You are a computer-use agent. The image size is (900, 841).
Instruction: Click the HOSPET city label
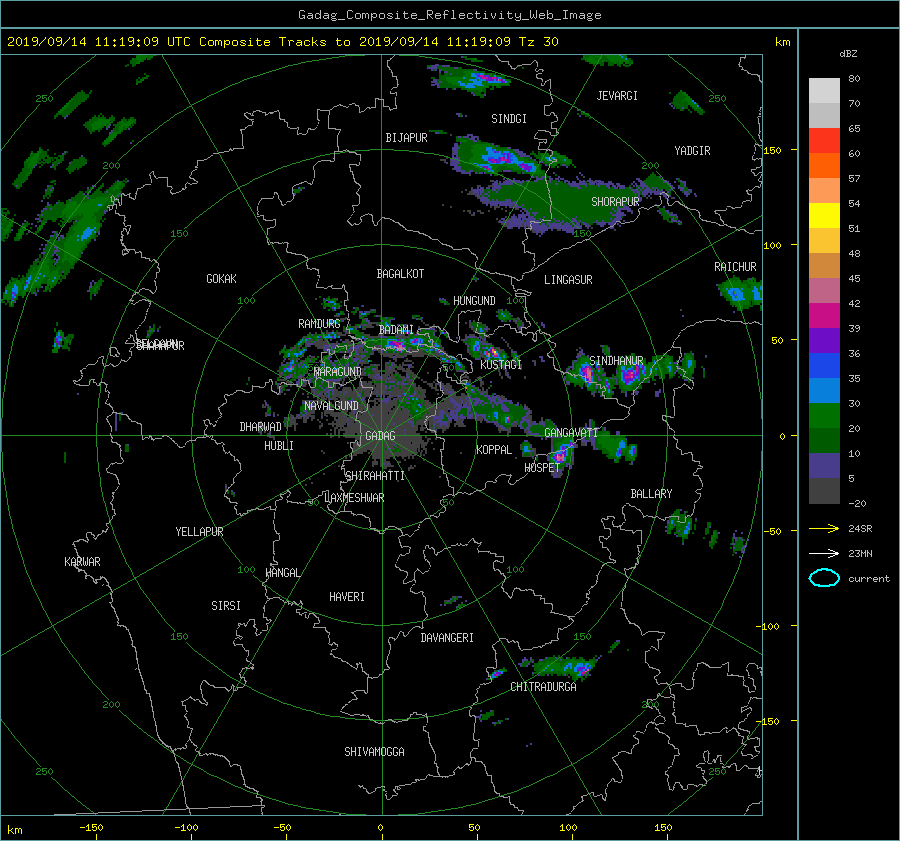[542, 468]
